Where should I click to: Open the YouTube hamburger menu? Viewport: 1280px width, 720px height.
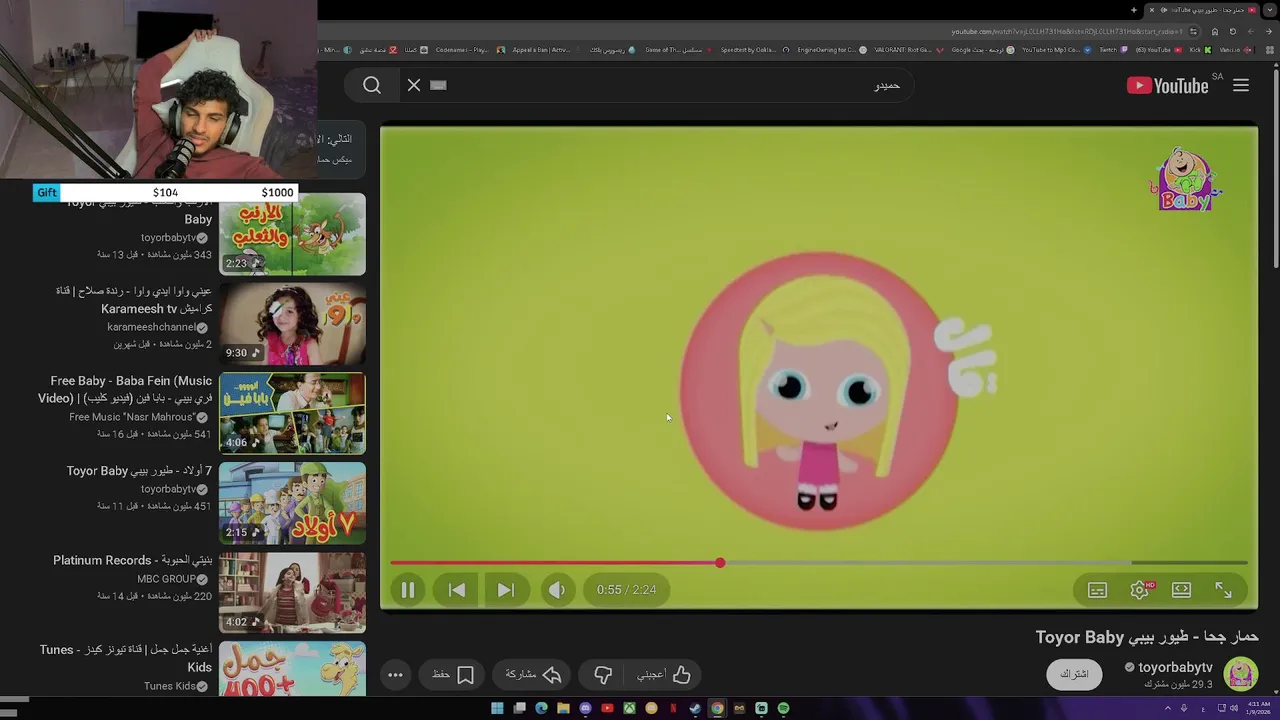click(x=1241, y=86)
